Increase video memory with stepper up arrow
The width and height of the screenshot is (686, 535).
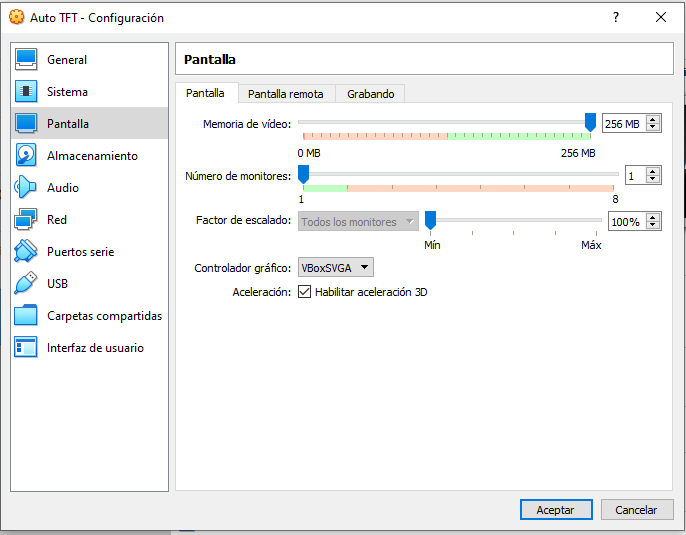(x=653, y=119)
